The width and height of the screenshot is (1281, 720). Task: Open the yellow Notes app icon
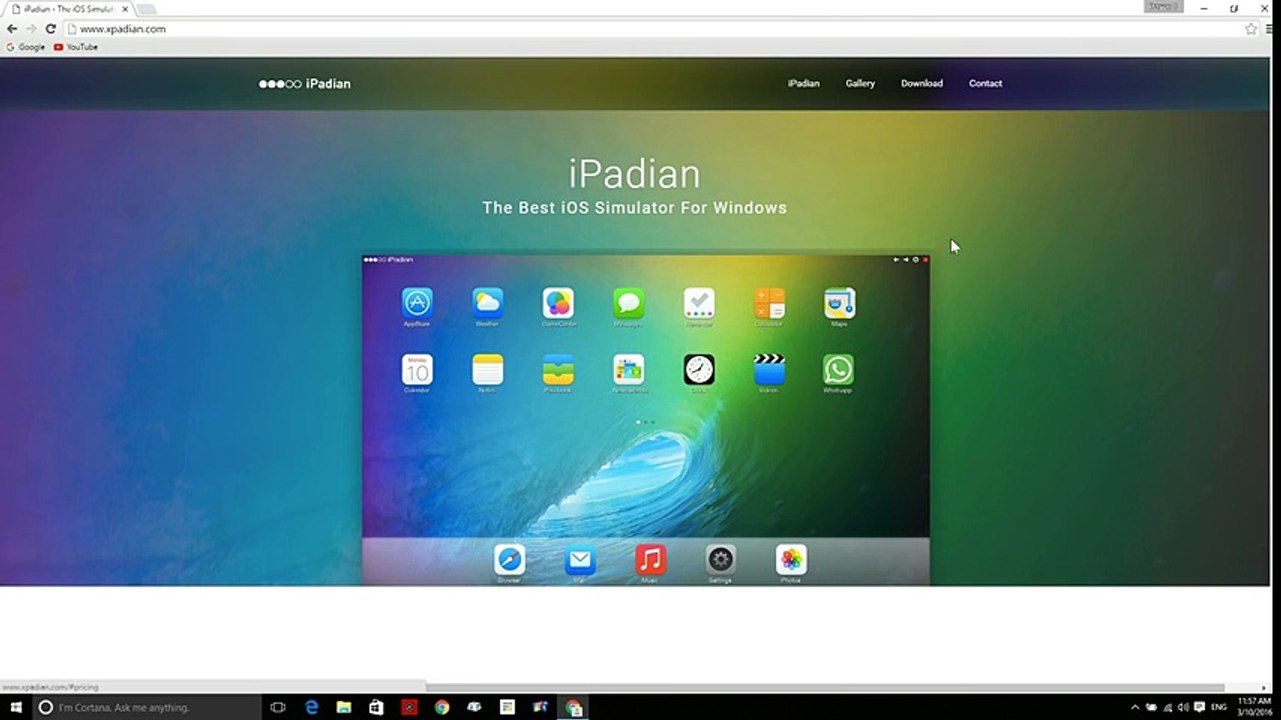[x=488, y=369]
